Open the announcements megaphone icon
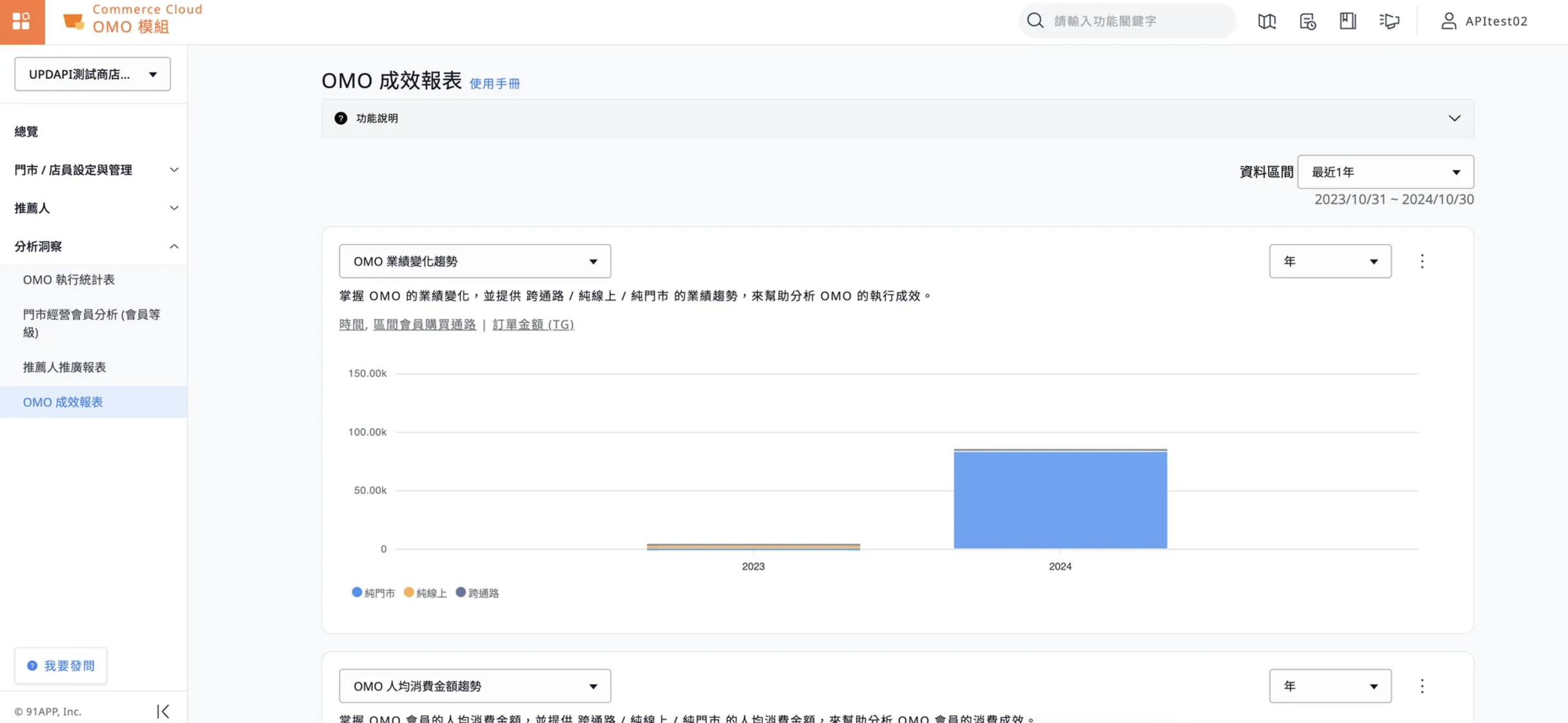 [1389, 21]
